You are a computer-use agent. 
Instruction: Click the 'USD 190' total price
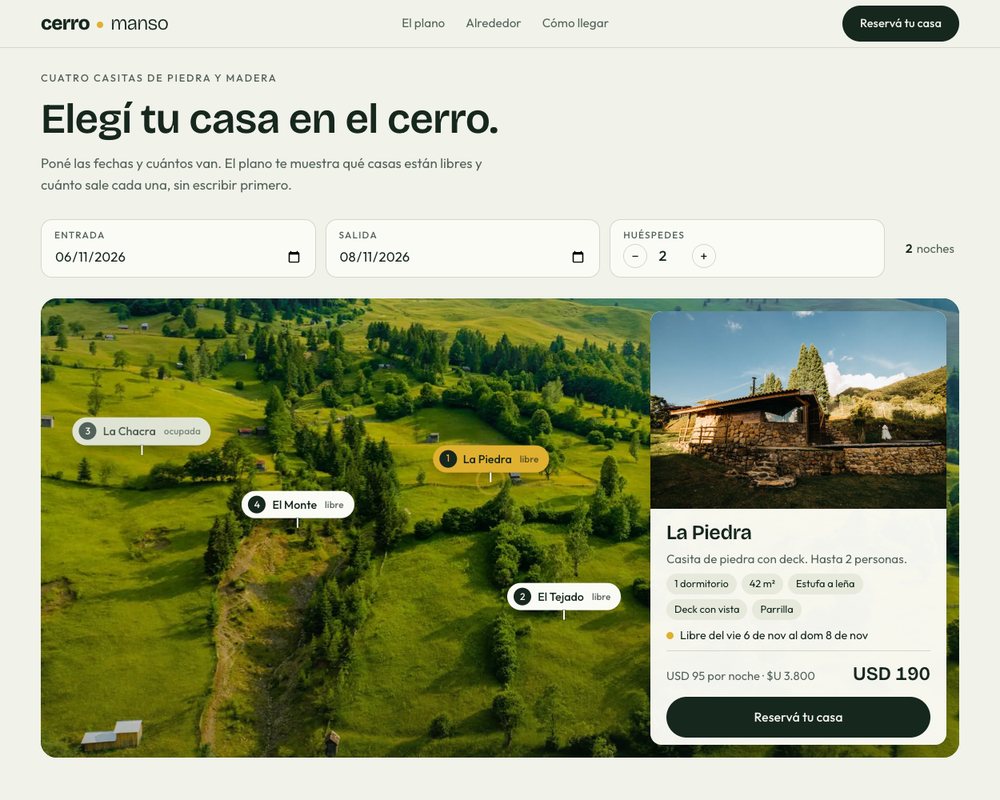891,674
